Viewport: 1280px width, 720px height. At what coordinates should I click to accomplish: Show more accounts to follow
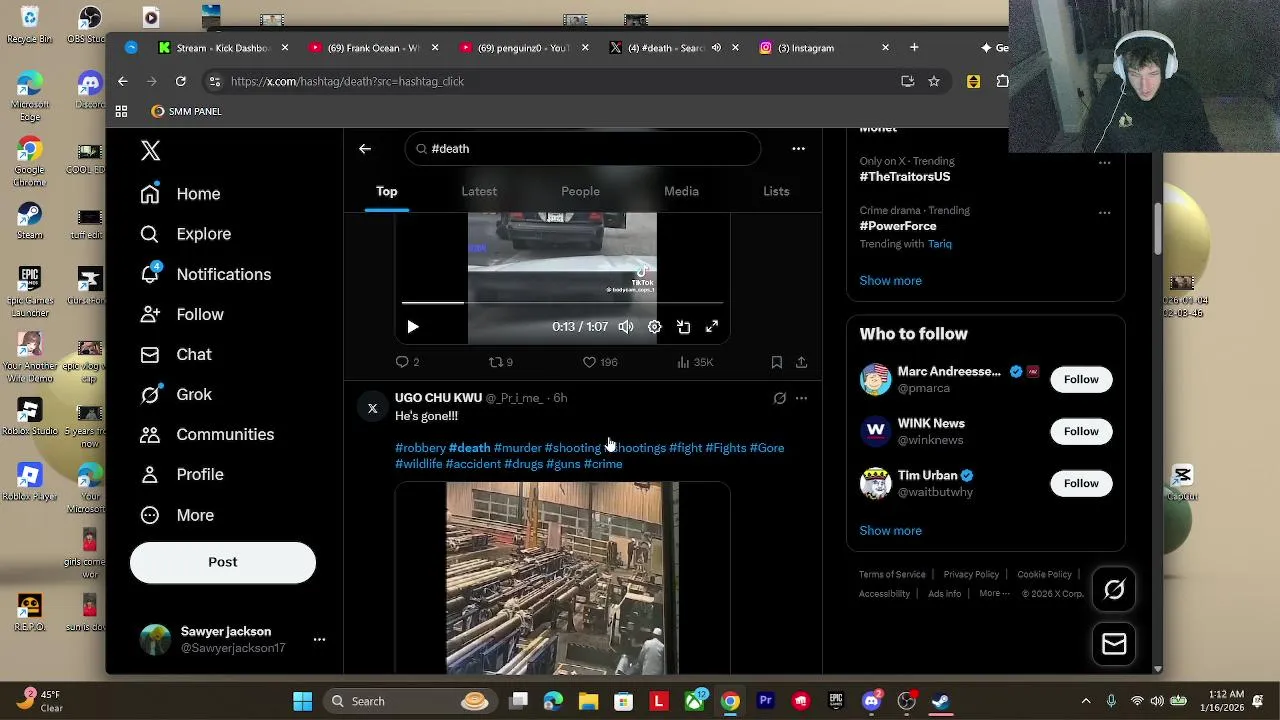tap(890, 531)
